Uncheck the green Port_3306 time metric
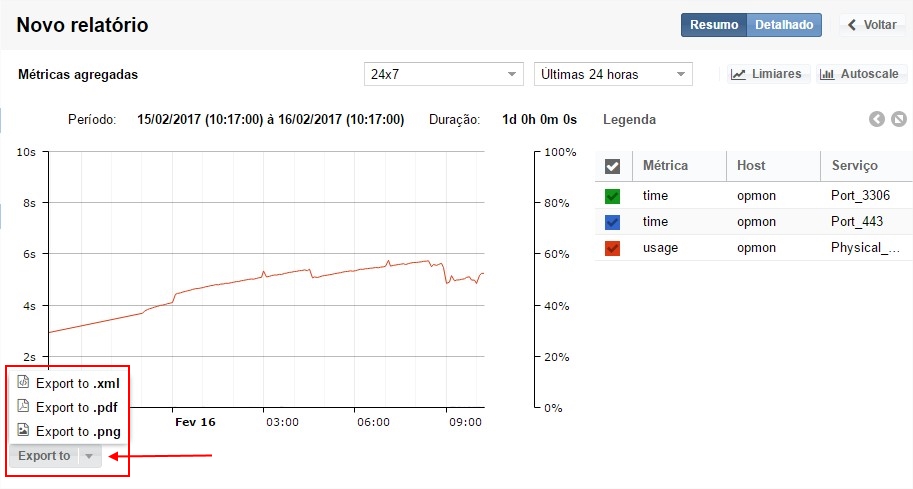Screen dimensions: 913x489 click(x=613, y=196)
